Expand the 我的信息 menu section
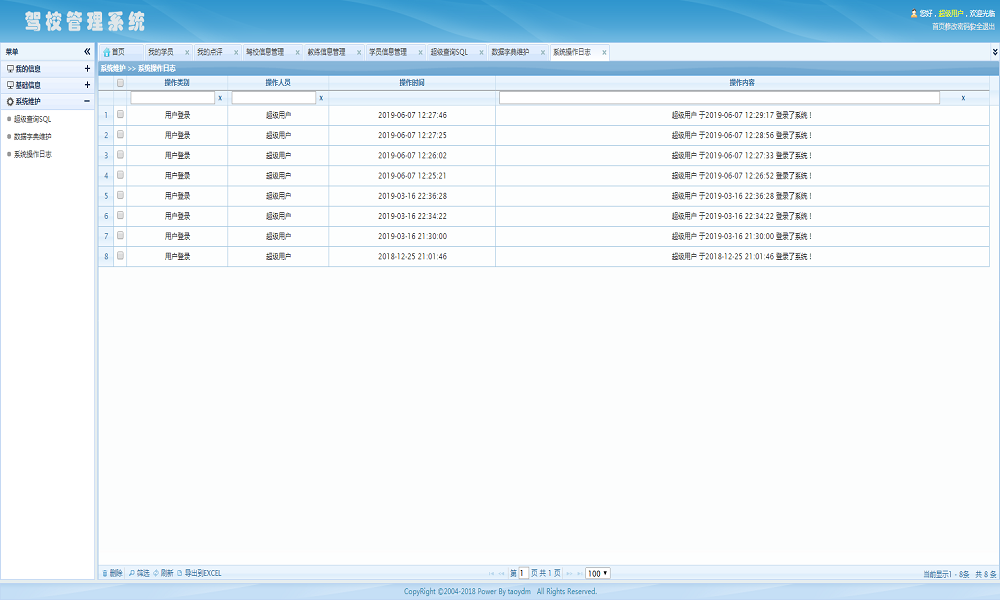1000x600 pixels. [x=87, y=69]
